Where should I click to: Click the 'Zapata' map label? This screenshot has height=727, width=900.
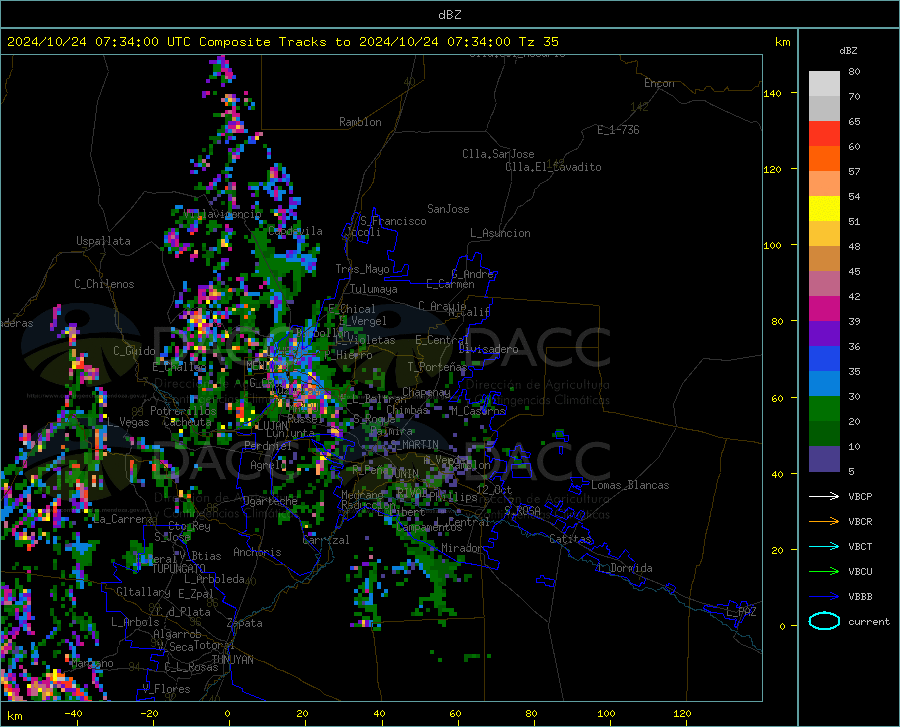coord(245,623)
